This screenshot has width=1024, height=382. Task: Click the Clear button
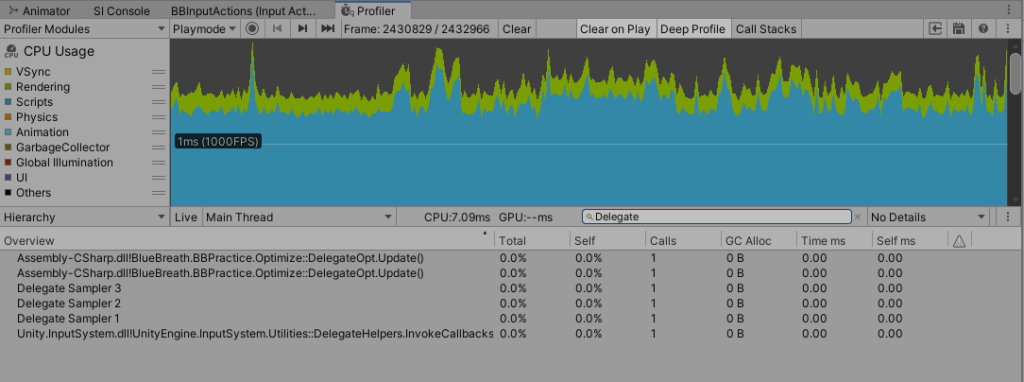pyautogui.click(x=517, y=29)
